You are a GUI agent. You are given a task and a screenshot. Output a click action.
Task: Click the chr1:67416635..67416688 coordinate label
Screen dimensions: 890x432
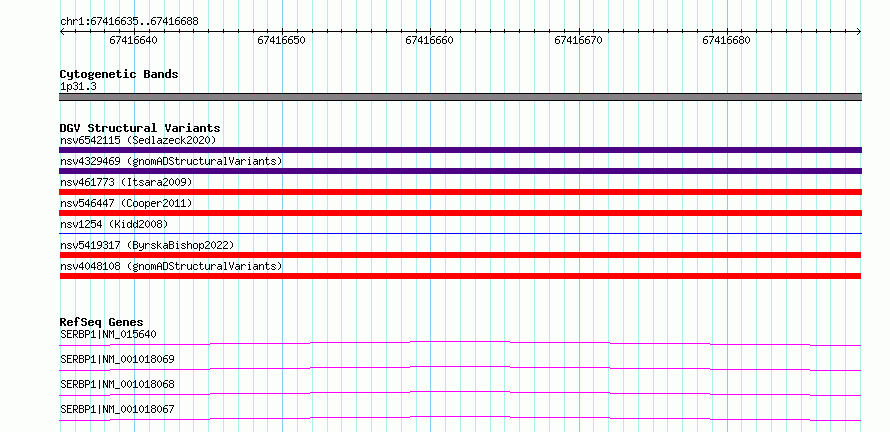click(x=129, y=22)
